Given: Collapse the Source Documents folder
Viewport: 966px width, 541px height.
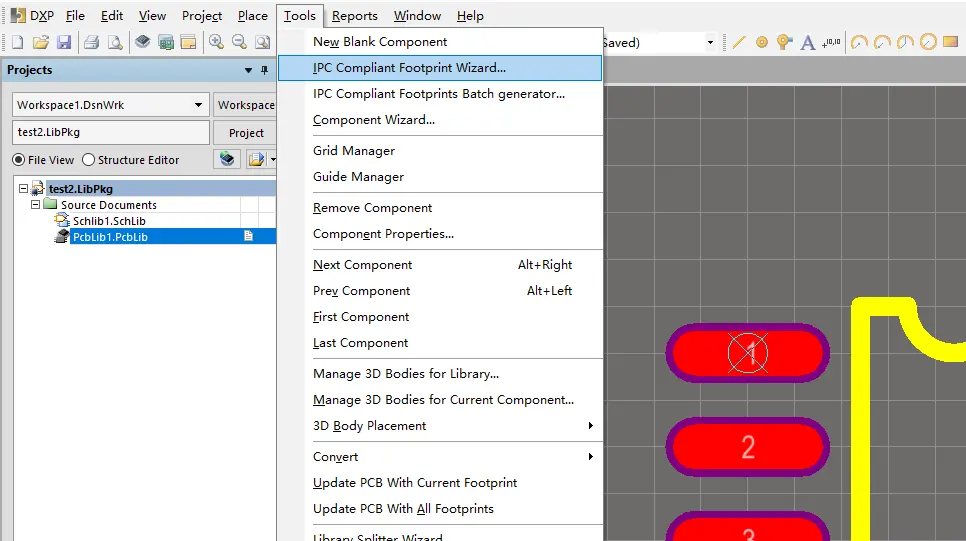Looking at the screenshot, I should 35,205.
